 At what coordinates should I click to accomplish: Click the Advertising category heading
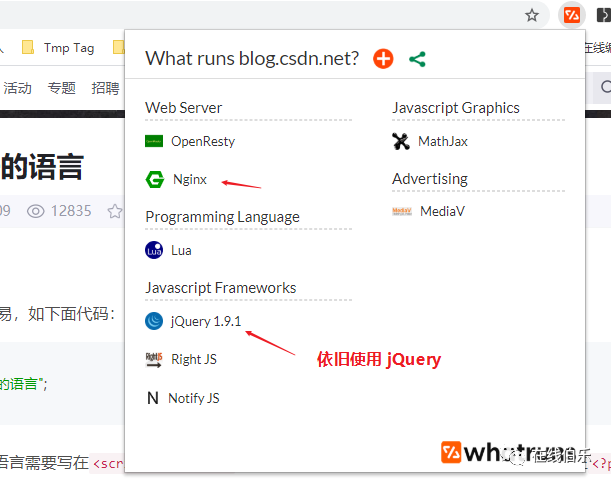coord(430,179)
